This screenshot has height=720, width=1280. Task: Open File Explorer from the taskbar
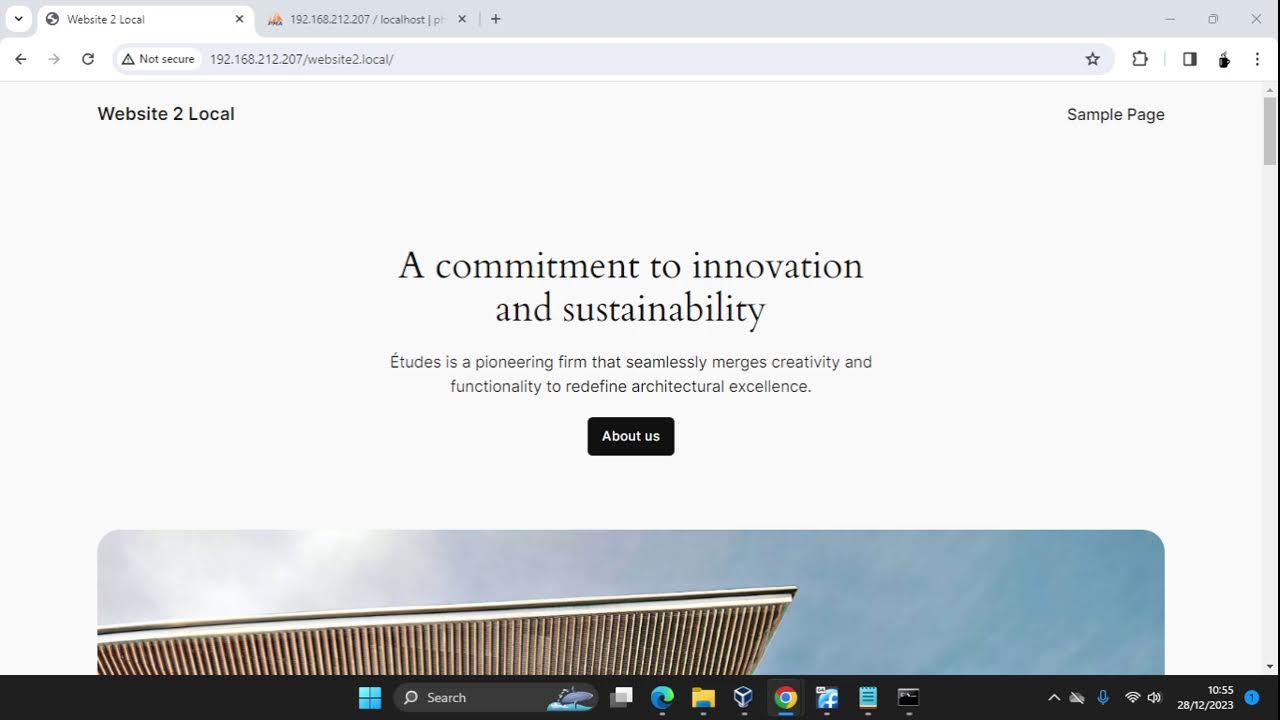coord(703,697)
